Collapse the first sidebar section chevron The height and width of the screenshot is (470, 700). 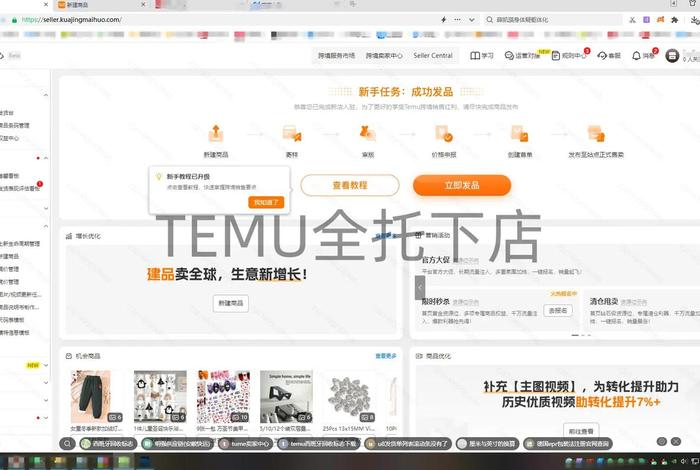[x=46, y=95]
